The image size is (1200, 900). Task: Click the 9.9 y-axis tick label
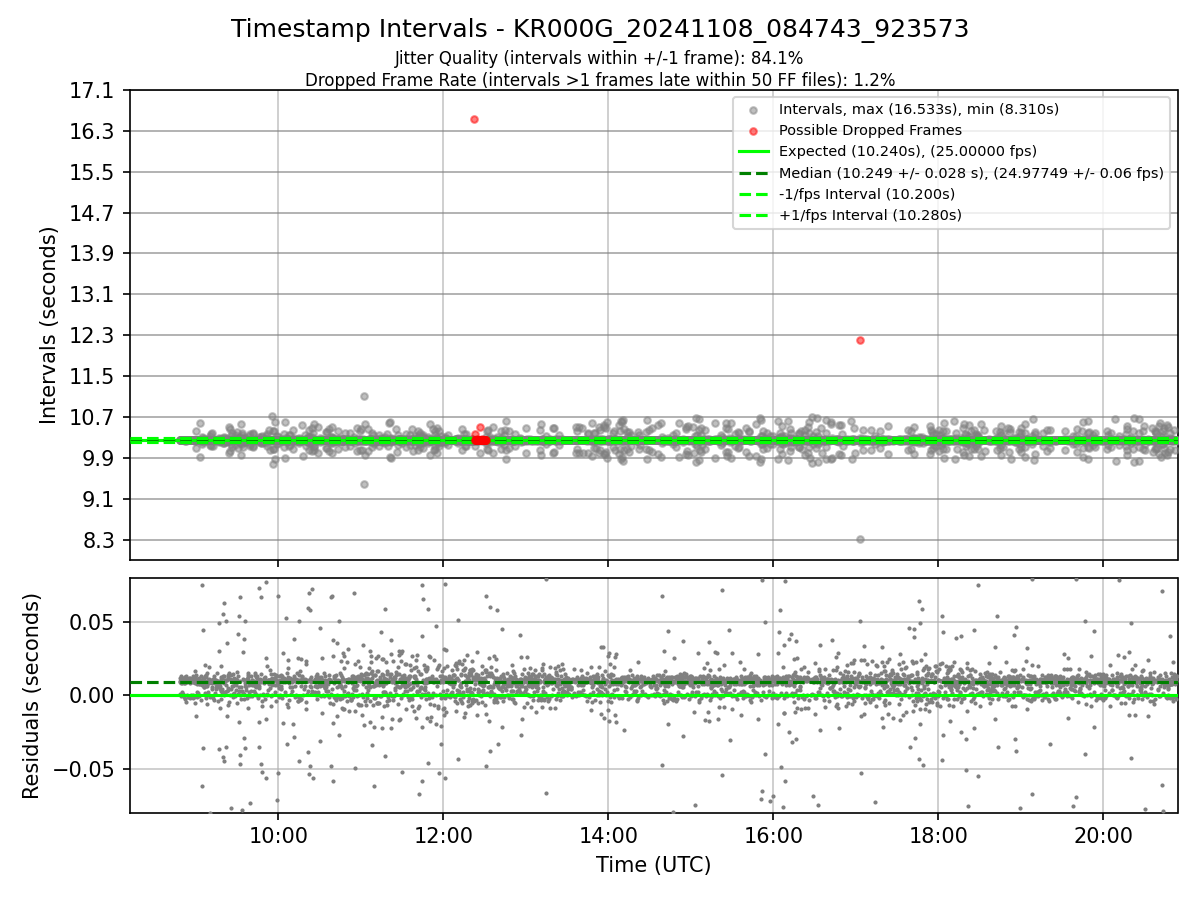[x=100, y=458]
